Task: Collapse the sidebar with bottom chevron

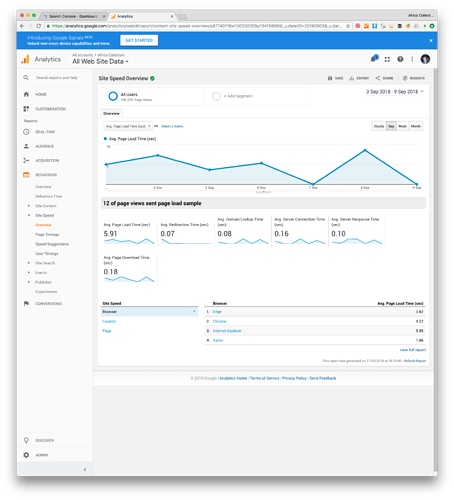Action: (85, 469)
